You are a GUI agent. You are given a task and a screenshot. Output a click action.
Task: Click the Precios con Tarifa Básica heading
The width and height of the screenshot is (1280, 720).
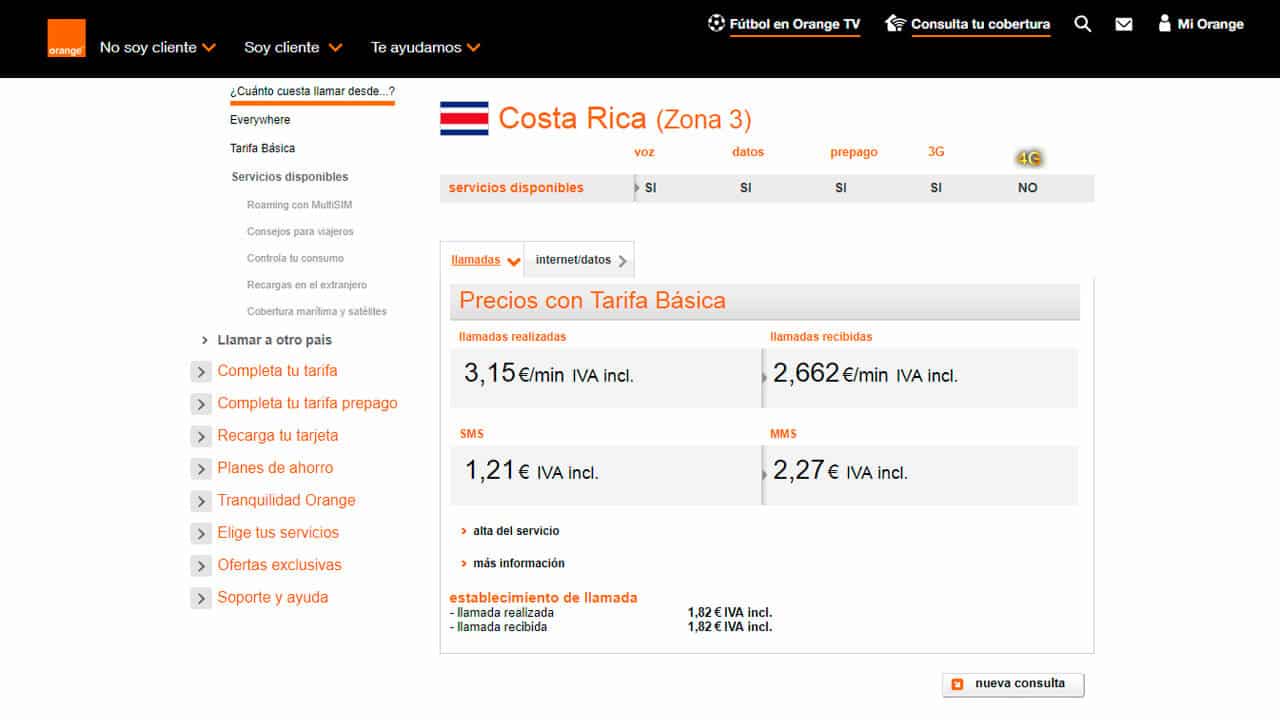[x=593, y=301]
